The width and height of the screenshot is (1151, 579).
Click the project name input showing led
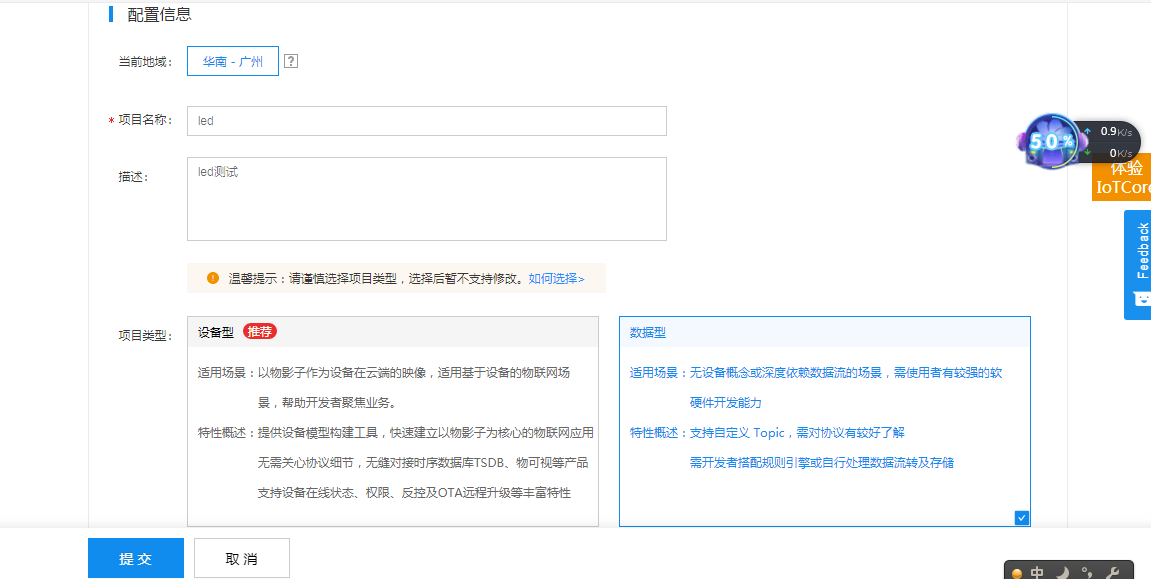pos(426,120)
